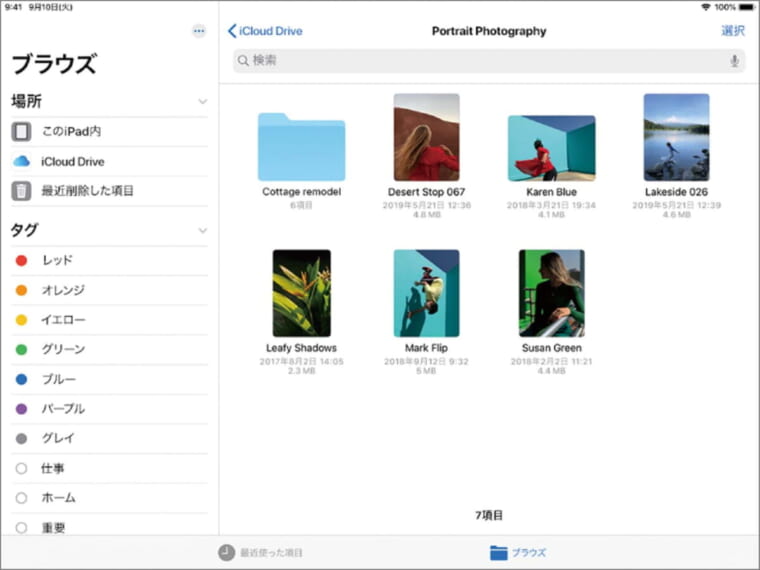The width and height of the screenshot is (760, 570).
Task: Tap the 選択 button
Action: (732, 31)
